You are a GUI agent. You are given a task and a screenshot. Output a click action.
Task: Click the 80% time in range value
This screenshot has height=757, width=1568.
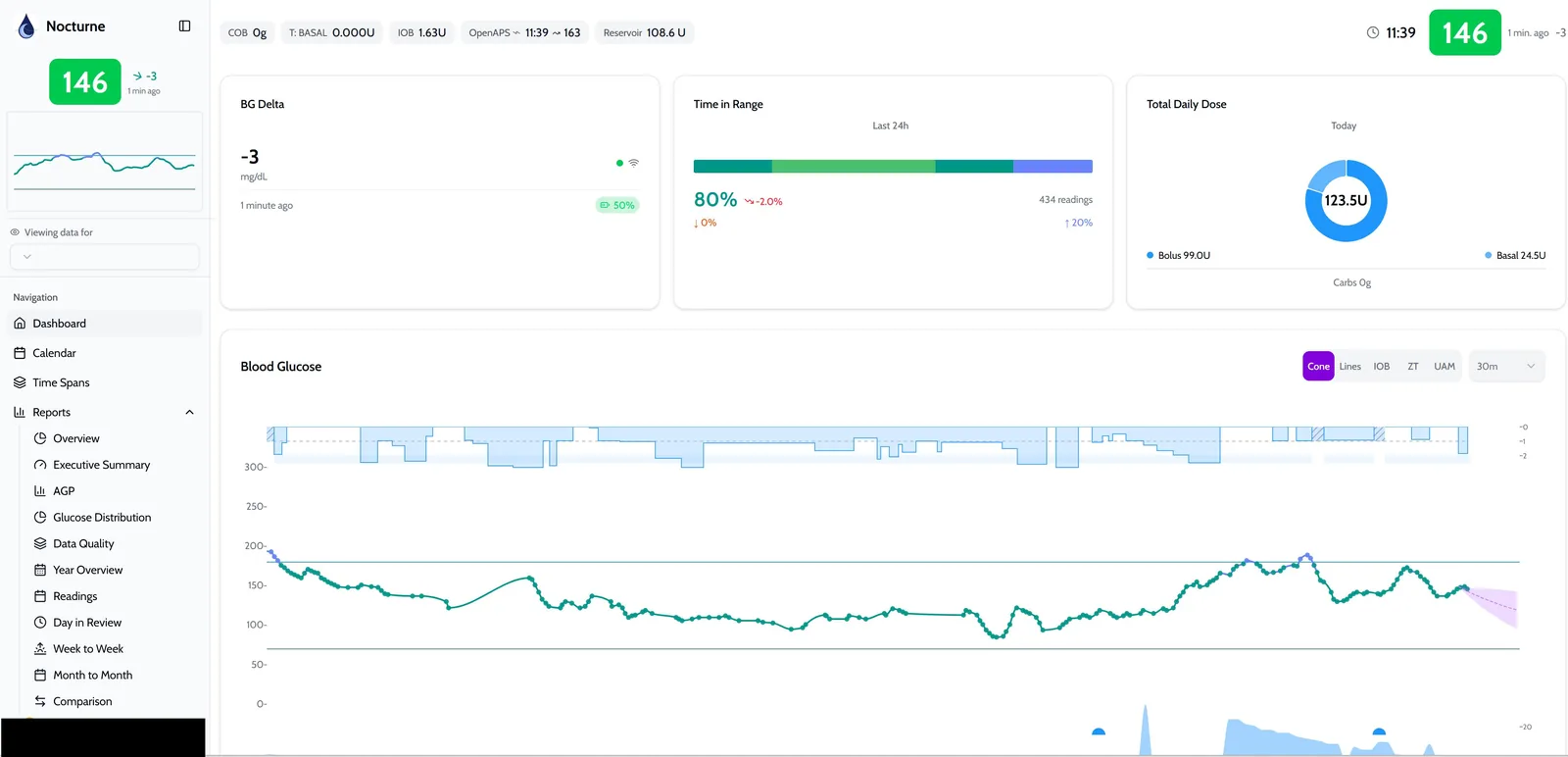[715, 200]
